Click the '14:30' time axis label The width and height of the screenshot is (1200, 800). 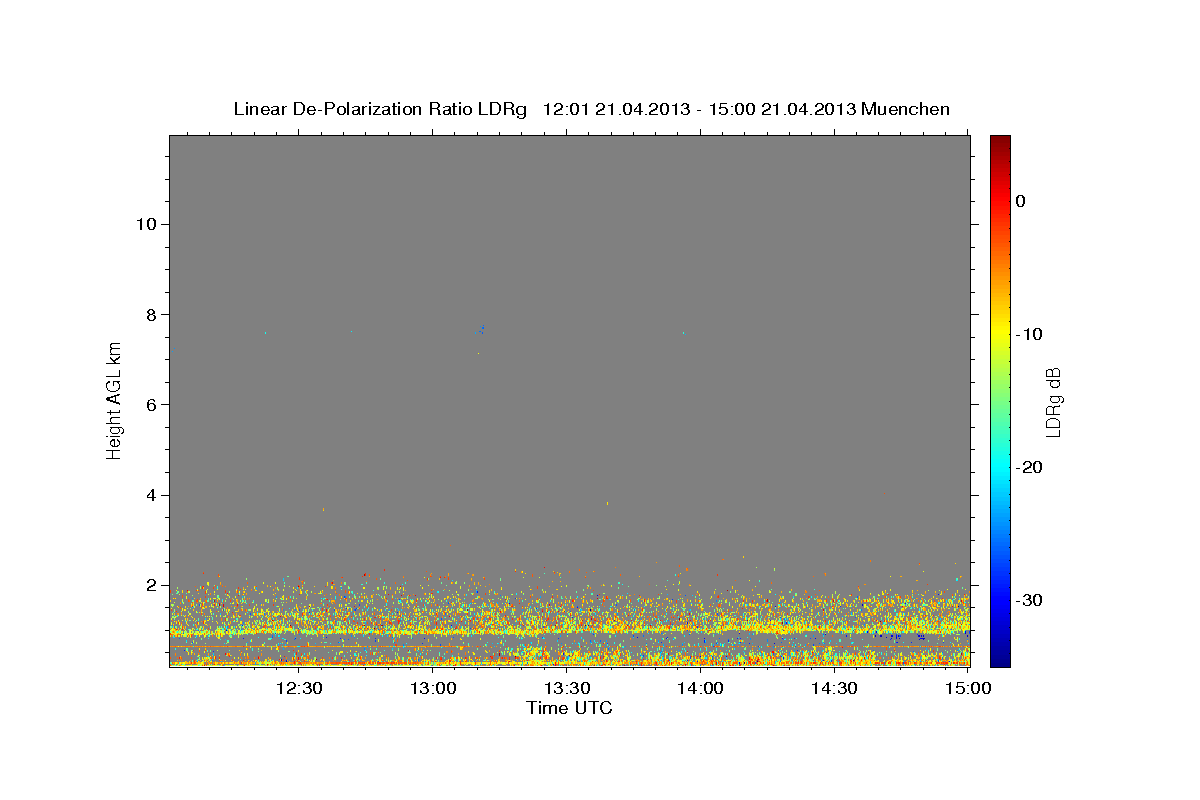pyautogui.click(x=834, y=689)
